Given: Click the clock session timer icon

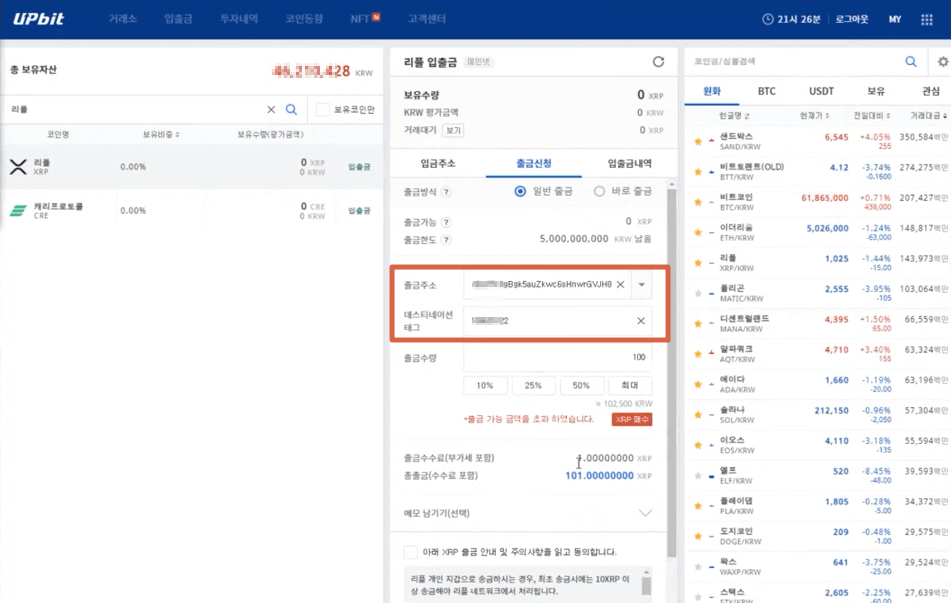Looking at the screenshot, I should [x=767, y=19].
